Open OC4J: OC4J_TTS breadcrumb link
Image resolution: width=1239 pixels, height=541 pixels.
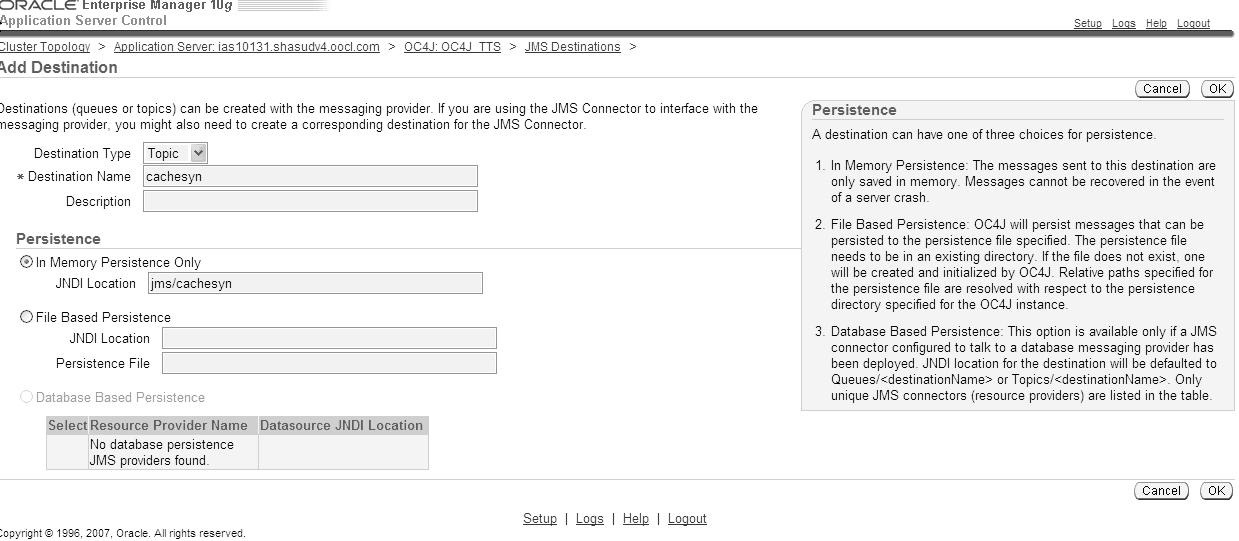452,47
